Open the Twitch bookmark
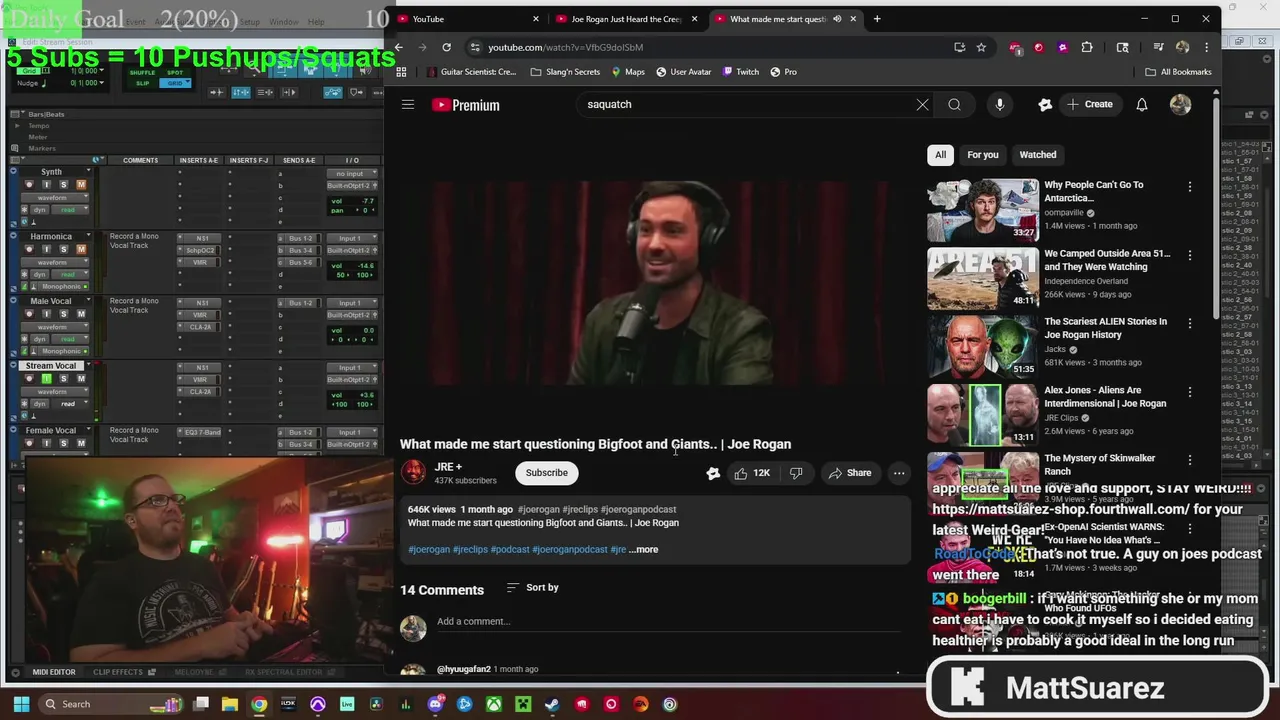The height and width of the screenshot is (720, 1280). [x=740, y=72]
